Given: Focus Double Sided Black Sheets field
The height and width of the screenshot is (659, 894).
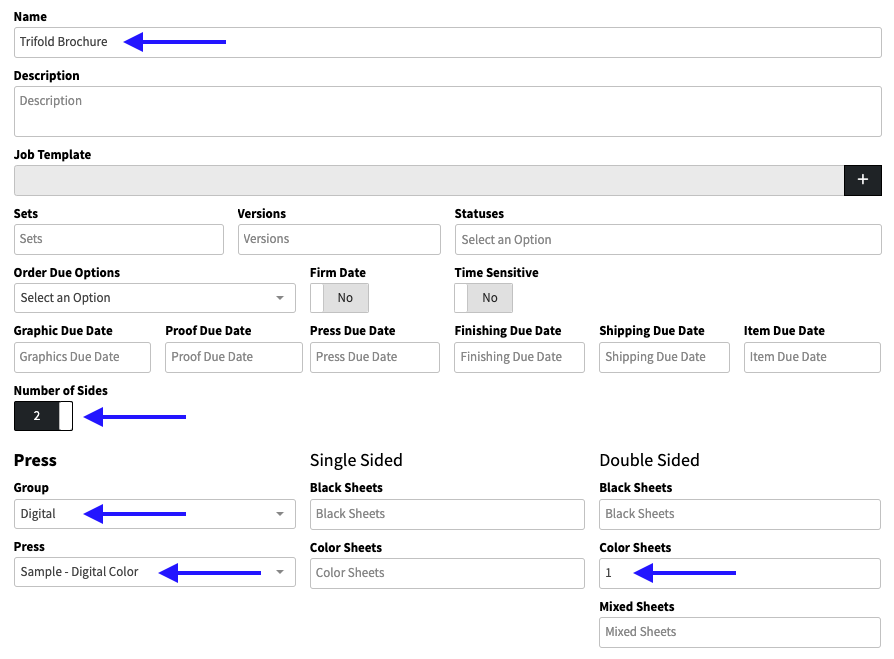Looking at the screenshot, I should (x=739, y=514).
